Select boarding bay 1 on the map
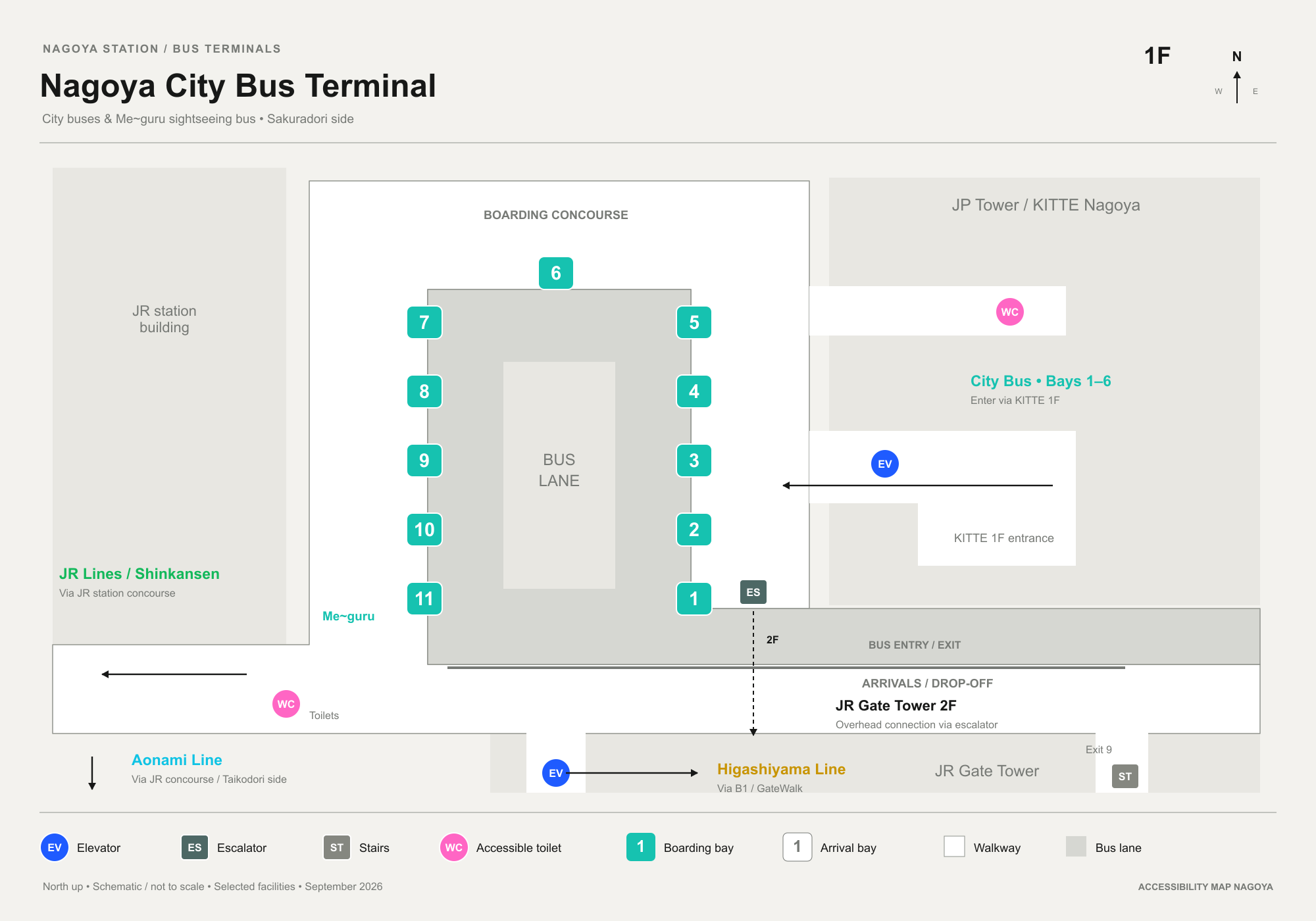This screenshot has height=921, width=1316. pos(694,599)
